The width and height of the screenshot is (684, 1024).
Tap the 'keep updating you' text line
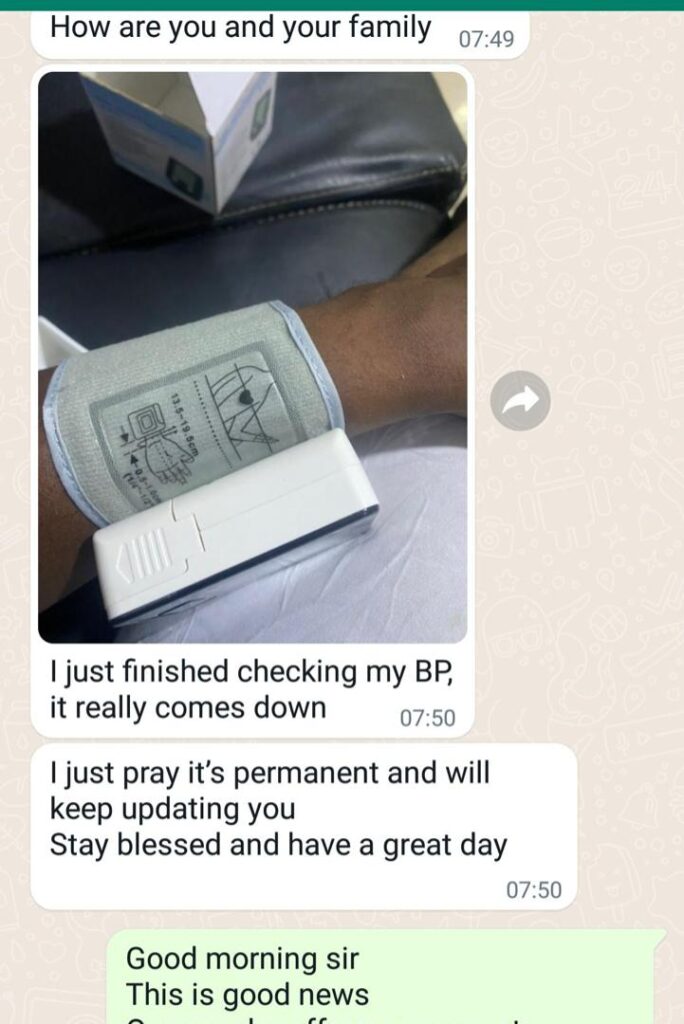click(x=172, y=809)
